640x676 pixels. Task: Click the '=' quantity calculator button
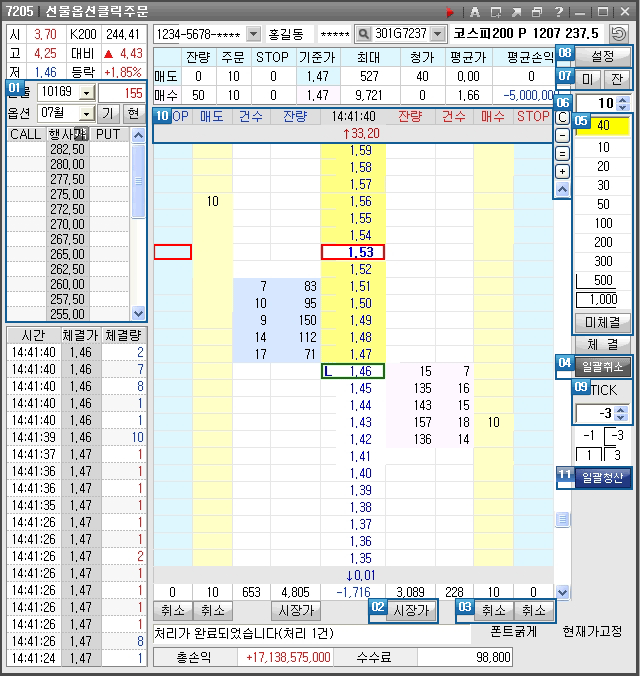[x=563, y=153]
